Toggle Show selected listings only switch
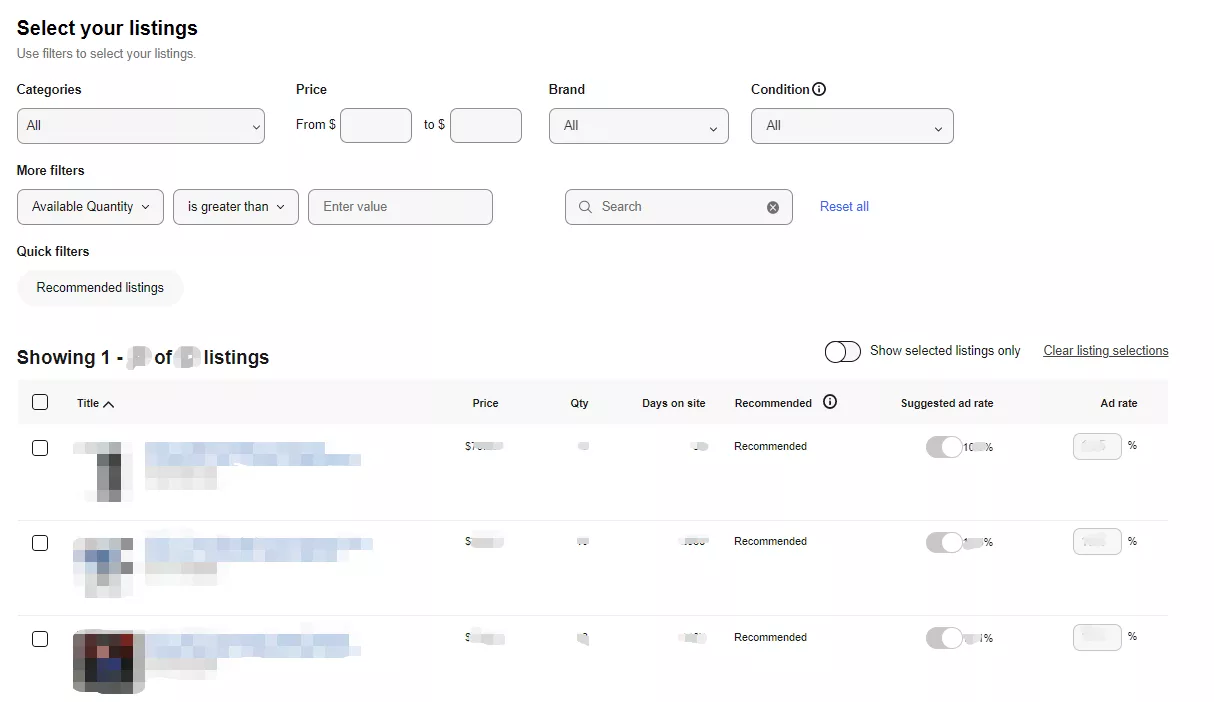The width and height of the screenshot is (1214, 702). [842, 351]
